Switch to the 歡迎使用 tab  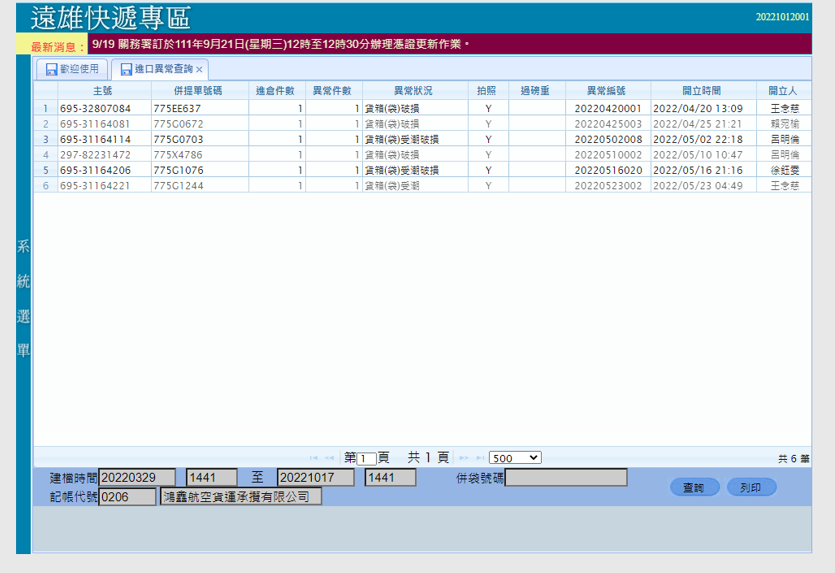coord(79,69)
